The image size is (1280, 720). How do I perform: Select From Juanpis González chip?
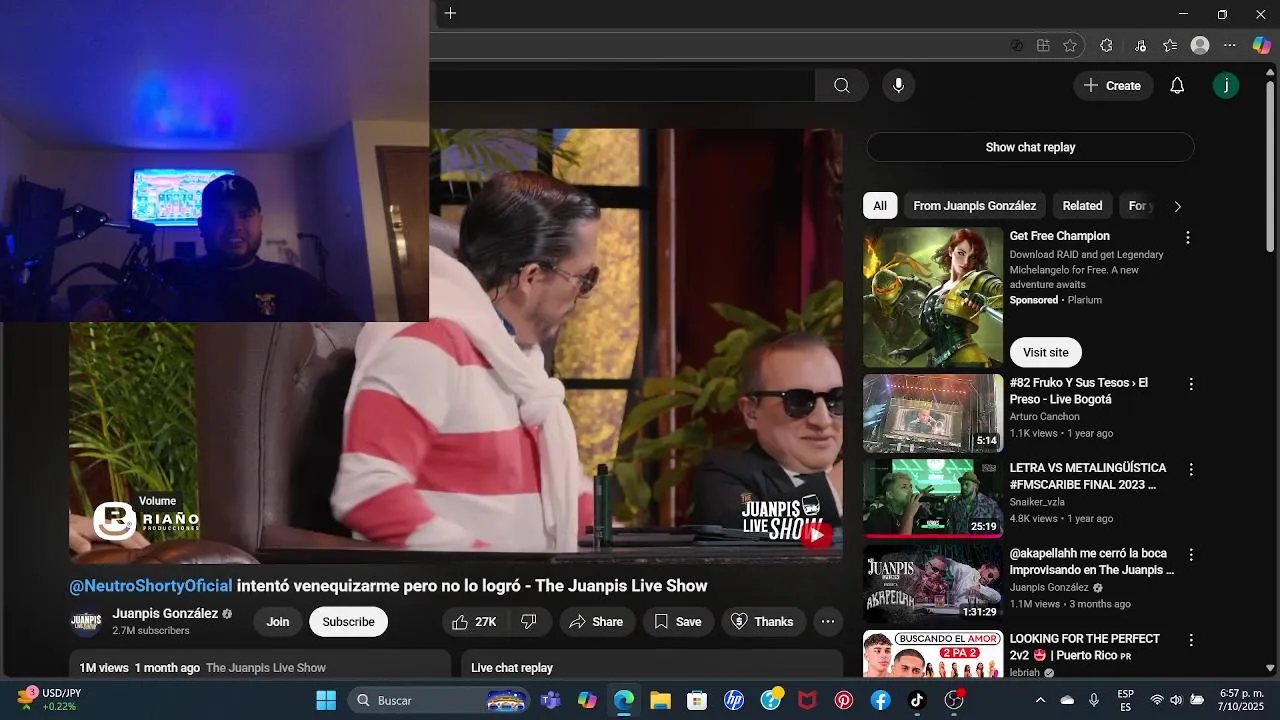(975, 206)
